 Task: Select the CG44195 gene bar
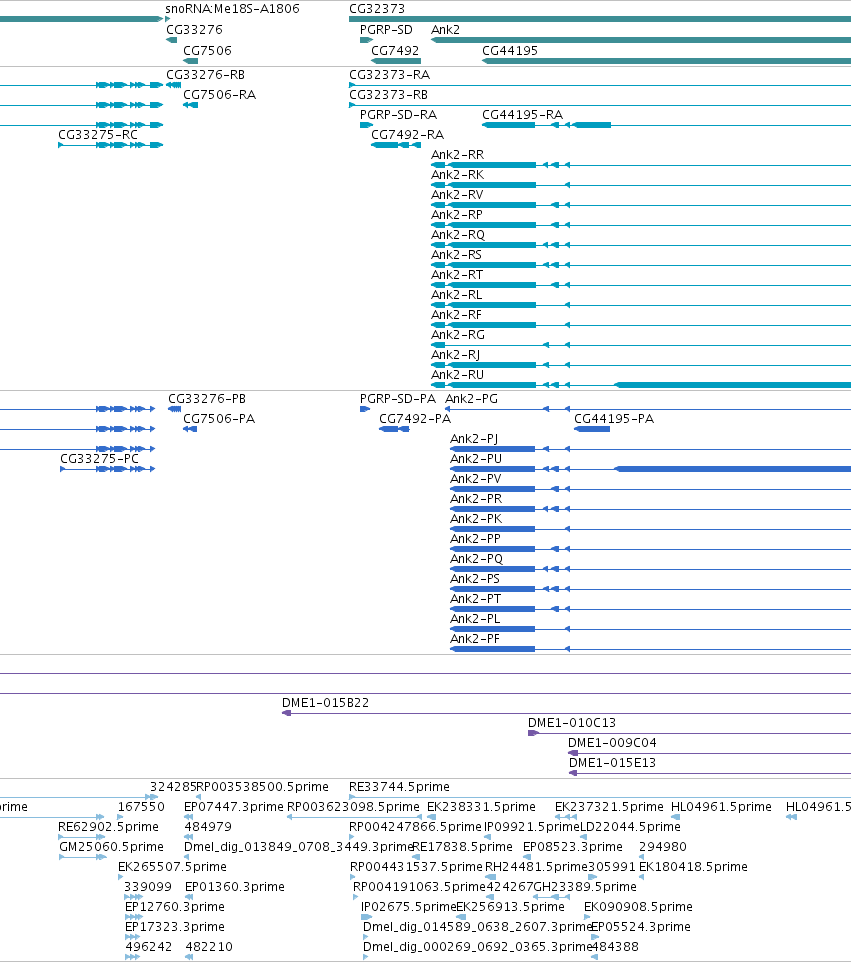pos(666,61)
